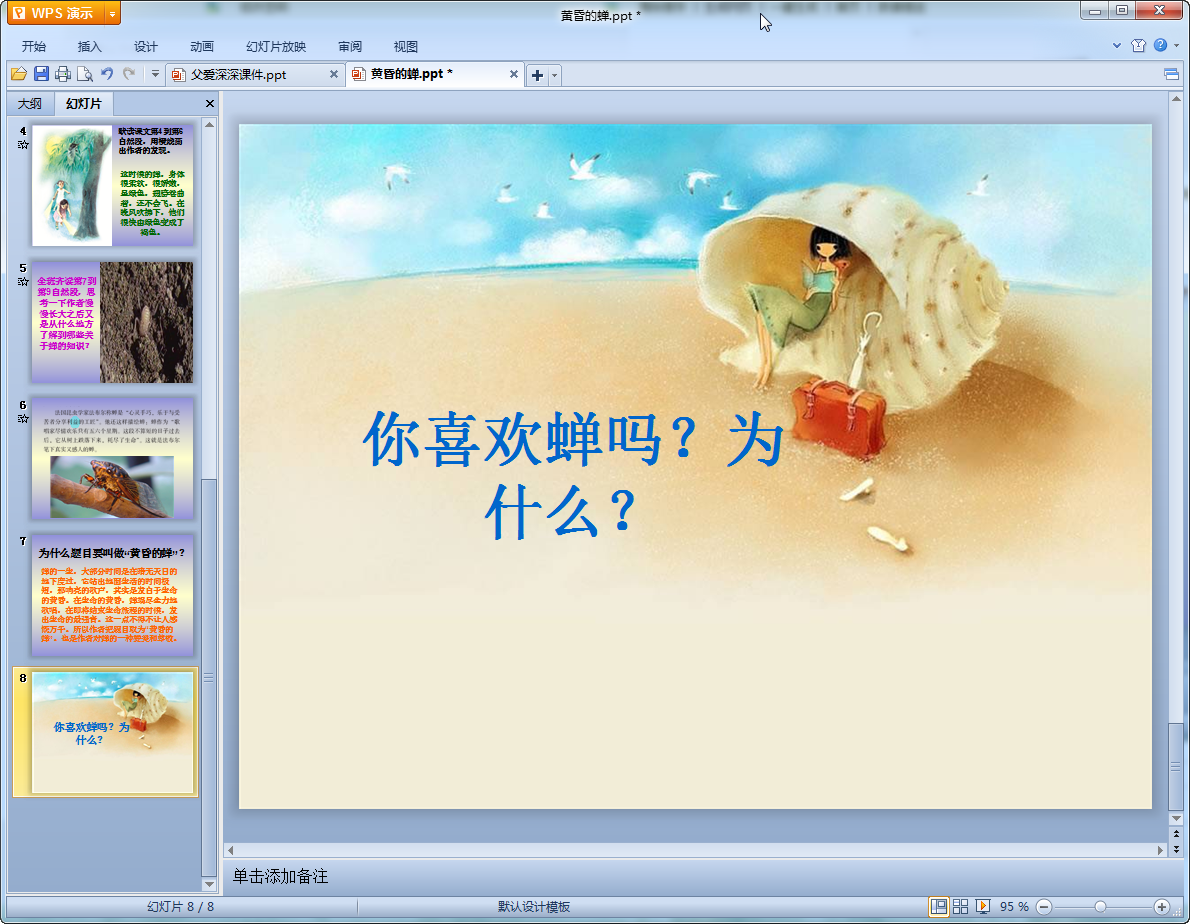
Task: Switch to slide sorter view icon
Action: coord(961,907)
